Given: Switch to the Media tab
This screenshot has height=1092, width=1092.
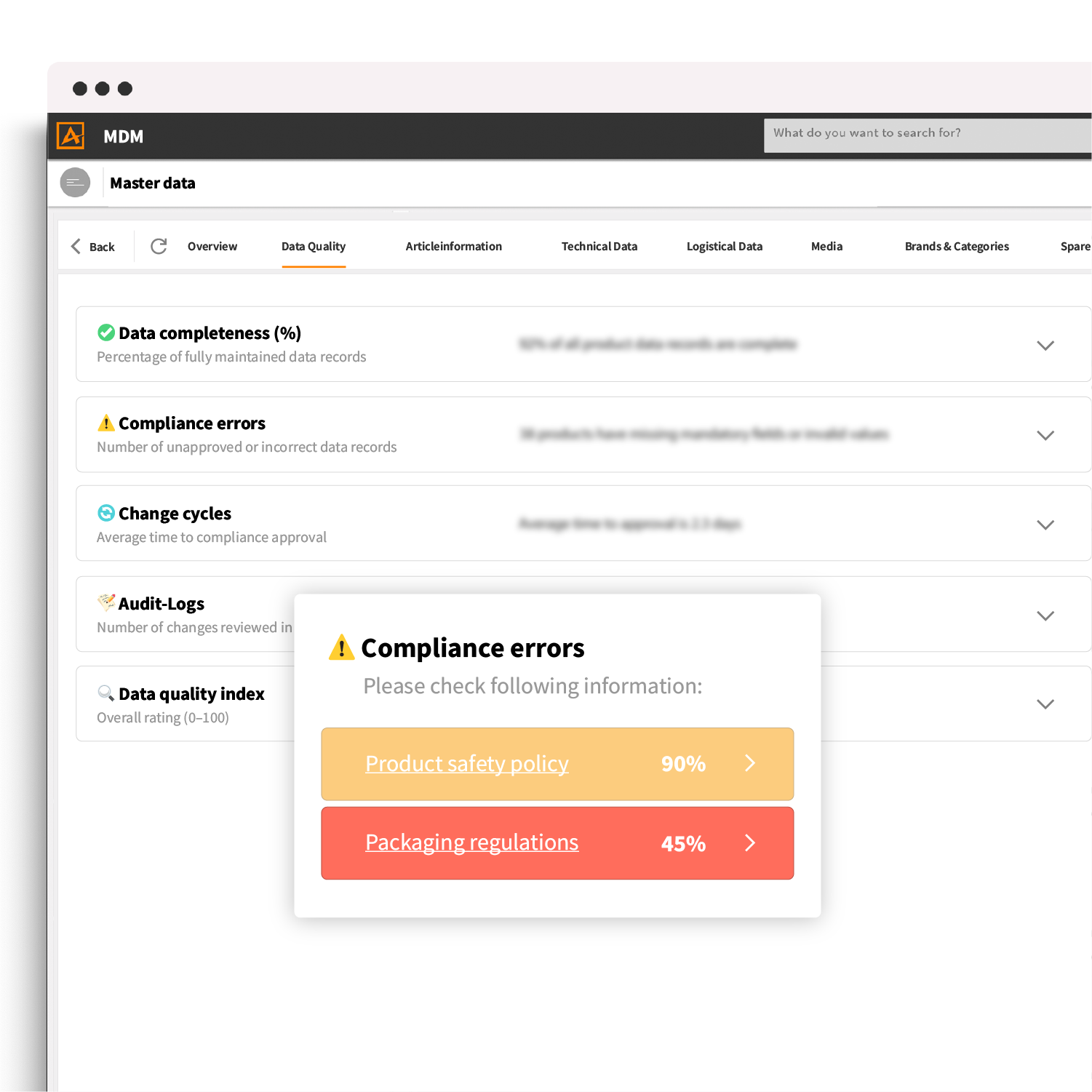Looking at the screenshot, I should pos(826,246).
